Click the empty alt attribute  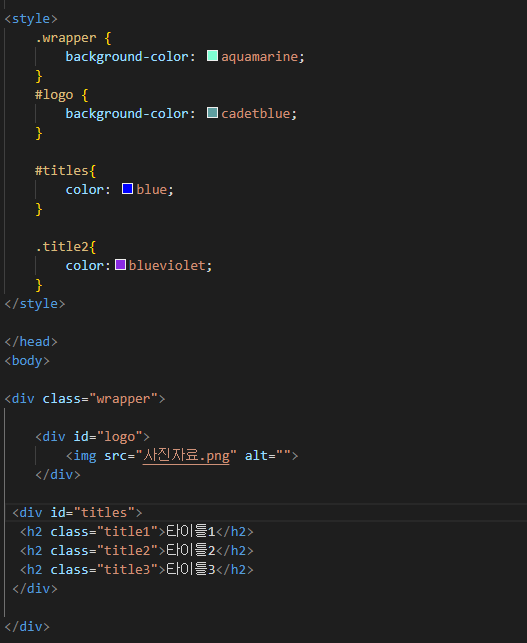click(x=268, y=456)
